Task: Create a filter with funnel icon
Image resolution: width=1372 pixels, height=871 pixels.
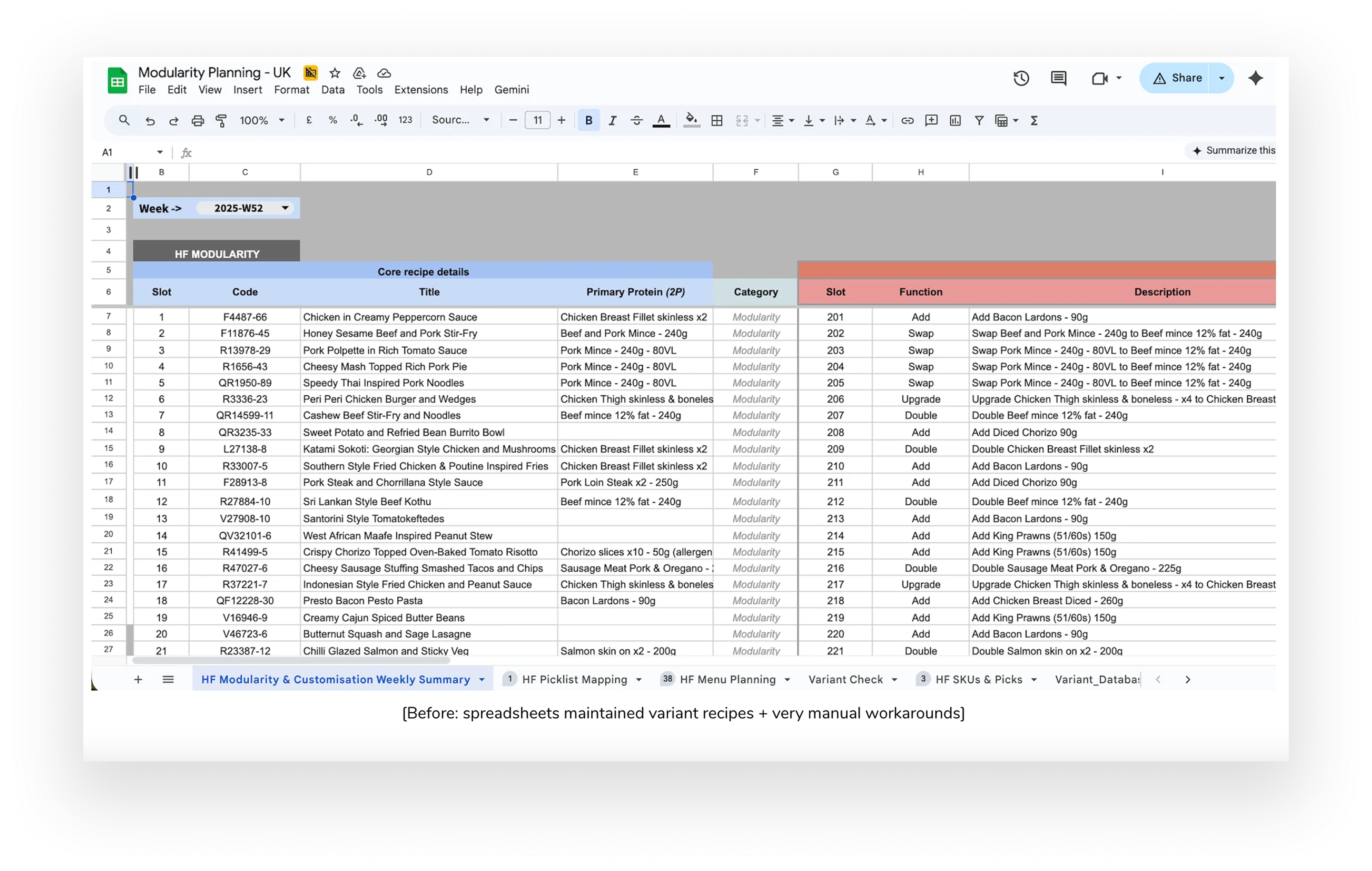Action: click(x=979, y=120)
